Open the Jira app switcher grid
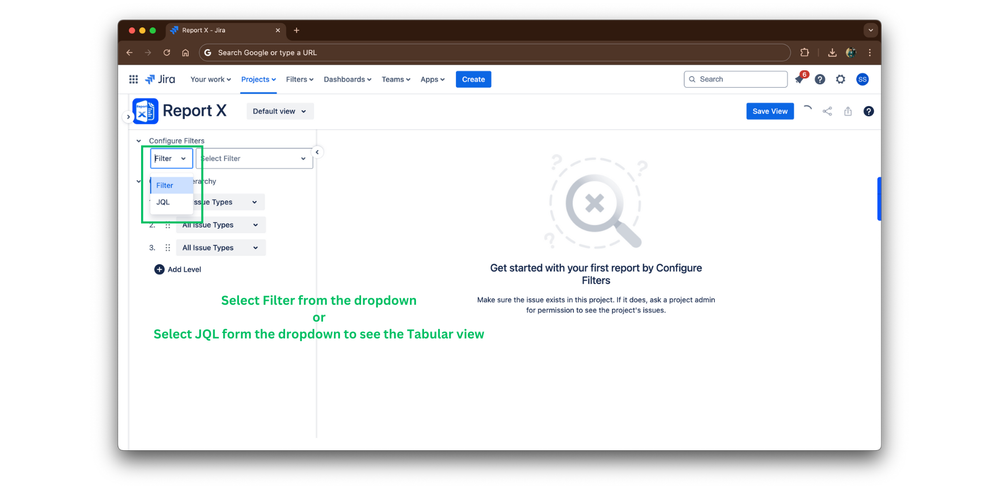The image size is (999, 489). tap(133, 80)
